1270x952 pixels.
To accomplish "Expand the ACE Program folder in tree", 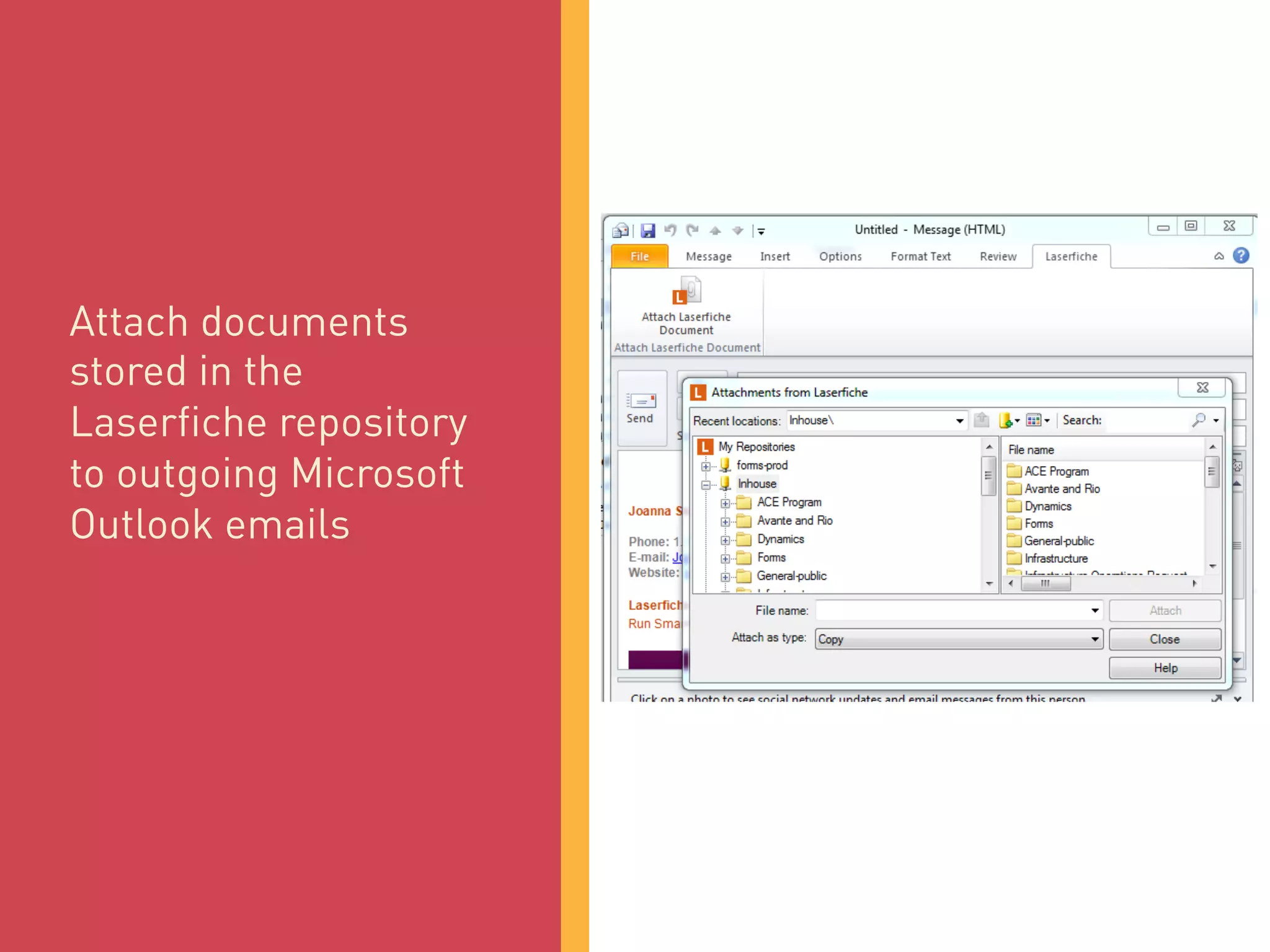I will [x=725, y=503].
